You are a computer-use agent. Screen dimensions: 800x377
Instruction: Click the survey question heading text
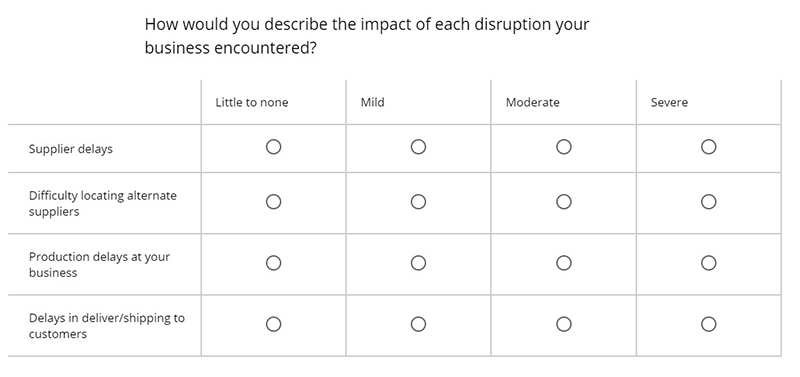[x=367, y=36]
